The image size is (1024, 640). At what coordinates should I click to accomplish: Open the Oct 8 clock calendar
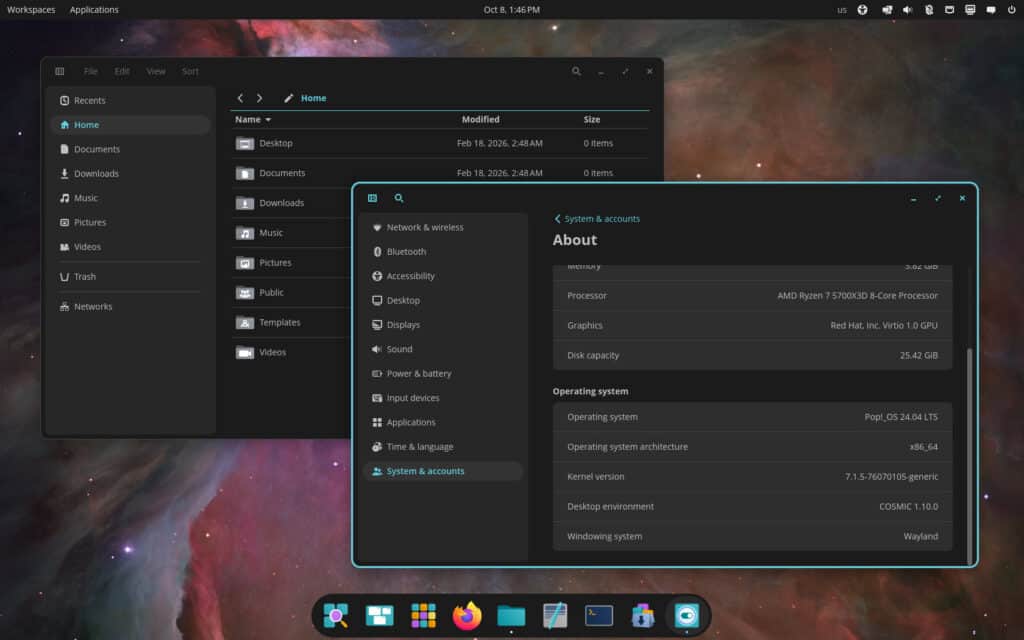click(x=511, y=10)
